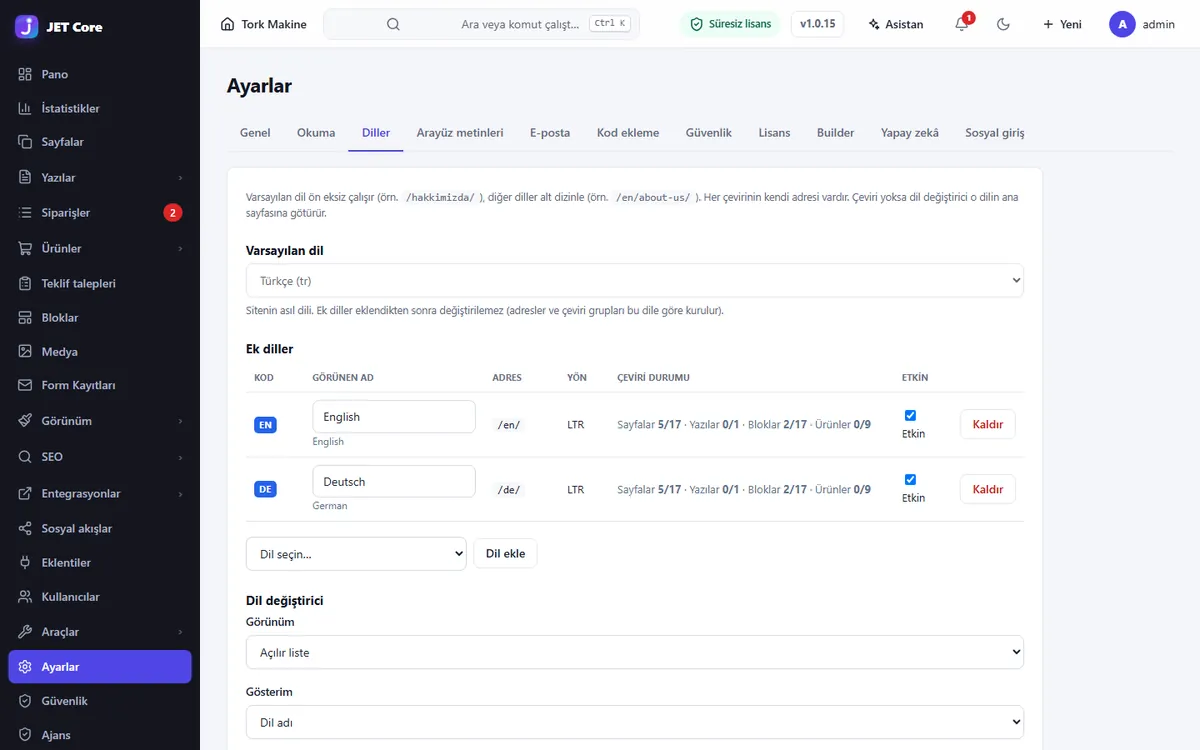Click the v1.0.15 version badge
This screenshot has height=750, width=1200.
817,24
